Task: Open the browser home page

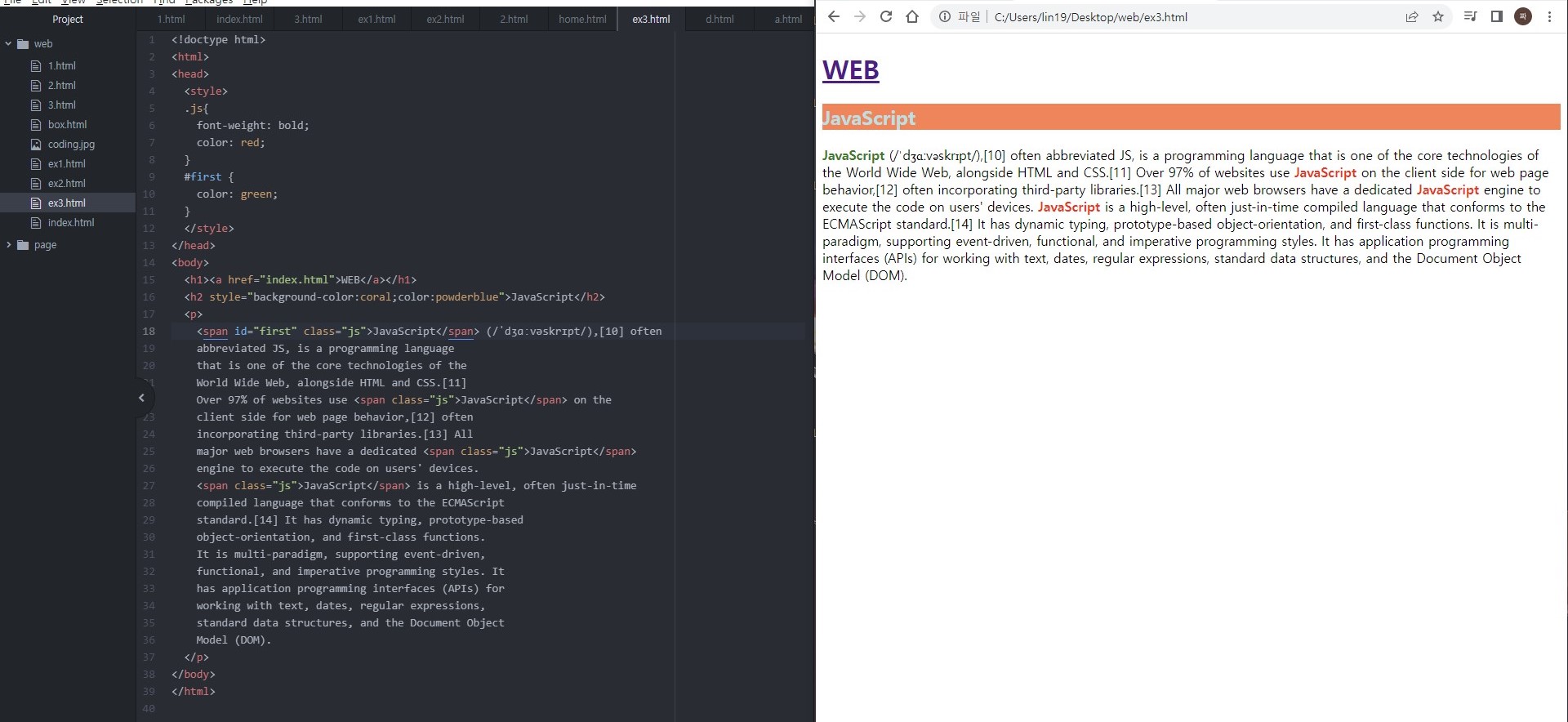Action: pyautogui.click(x=912, y=16)
